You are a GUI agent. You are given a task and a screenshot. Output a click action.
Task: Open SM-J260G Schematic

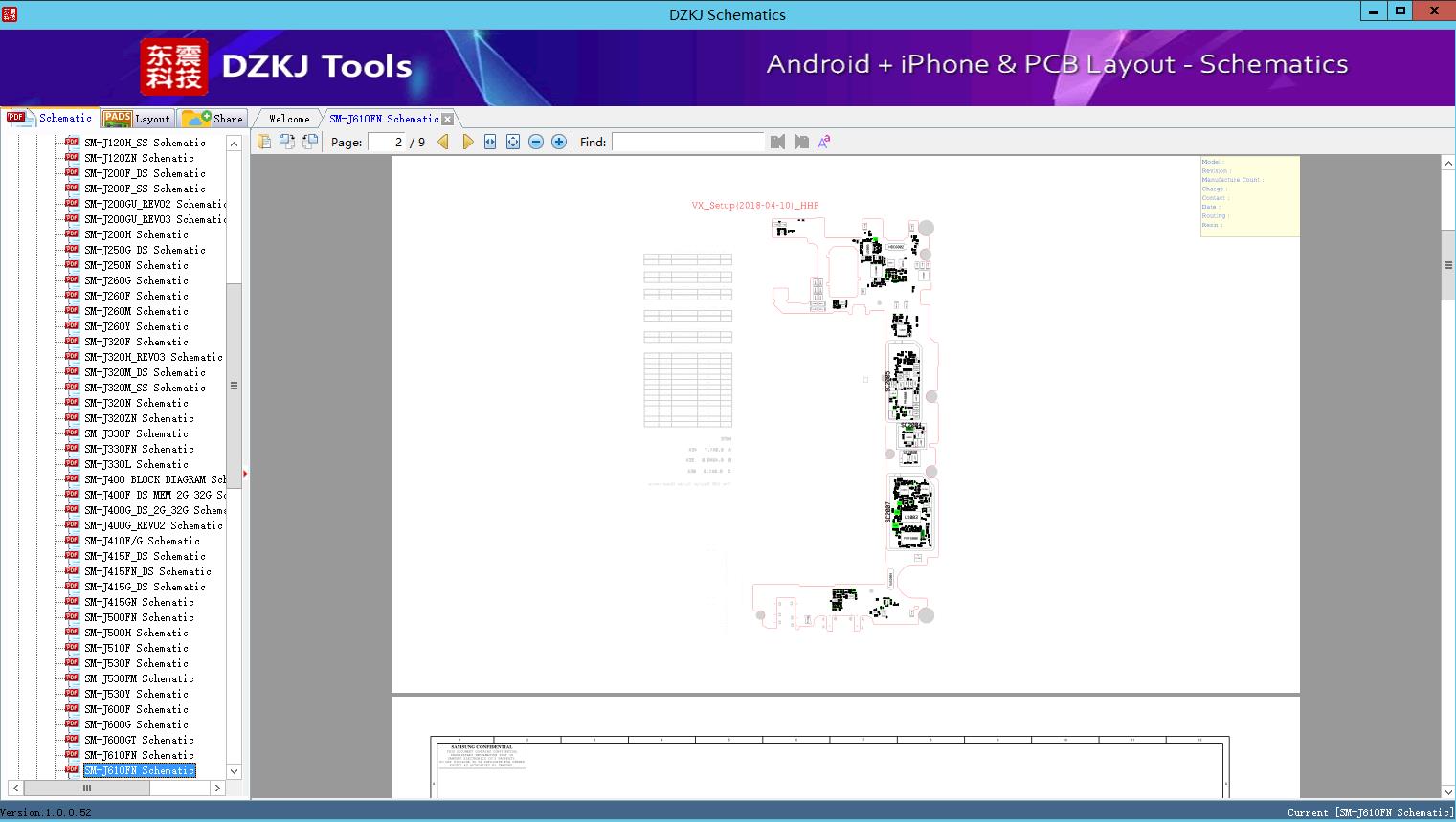[136, 280]
